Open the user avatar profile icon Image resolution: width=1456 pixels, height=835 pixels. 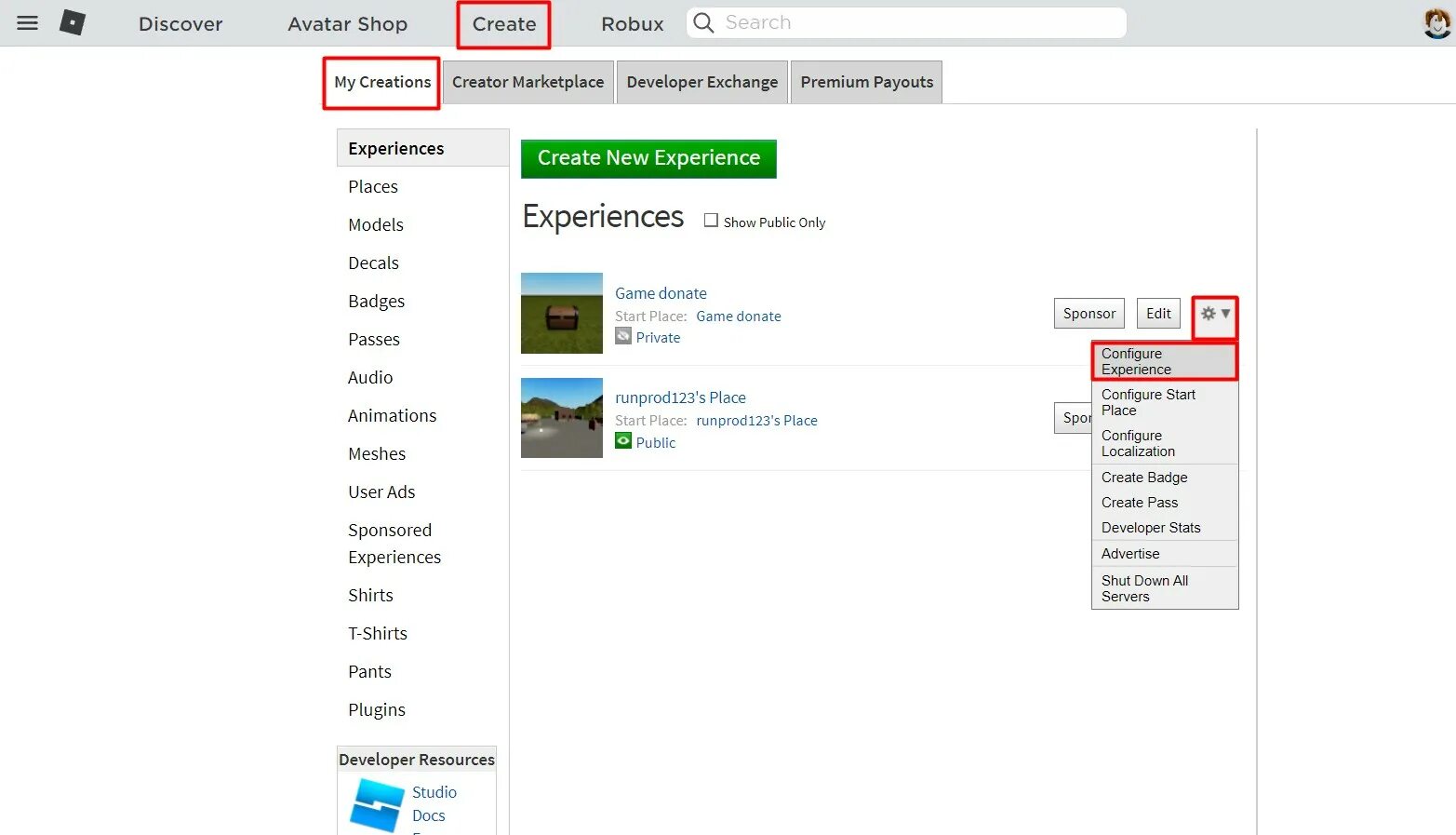pos(1436,23)
